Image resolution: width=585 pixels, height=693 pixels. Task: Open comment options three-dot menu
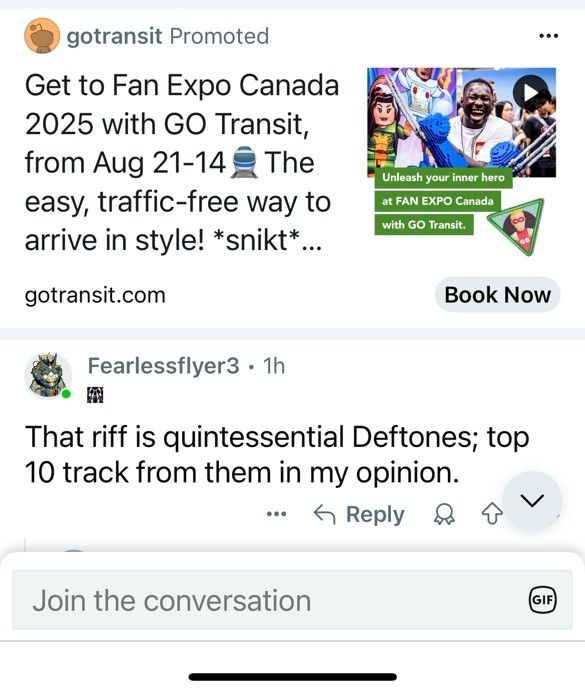277,514
